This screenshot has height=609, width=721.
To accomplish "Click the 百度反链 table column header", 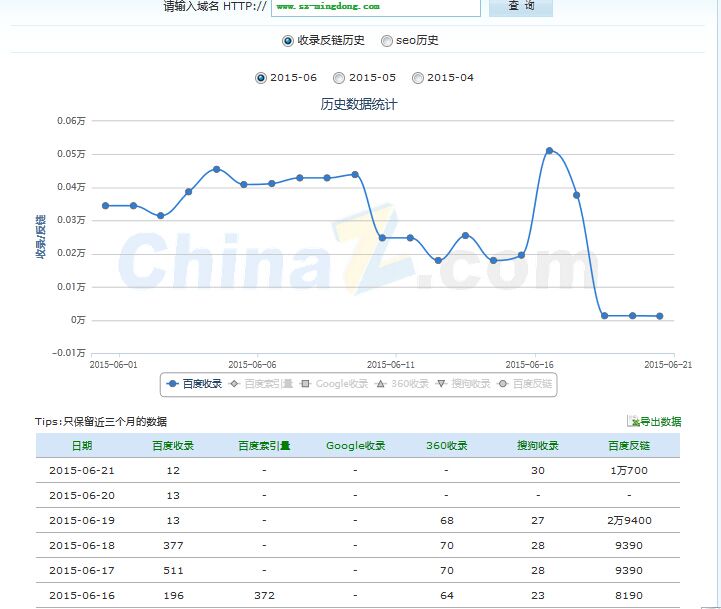I will (629, 446).
